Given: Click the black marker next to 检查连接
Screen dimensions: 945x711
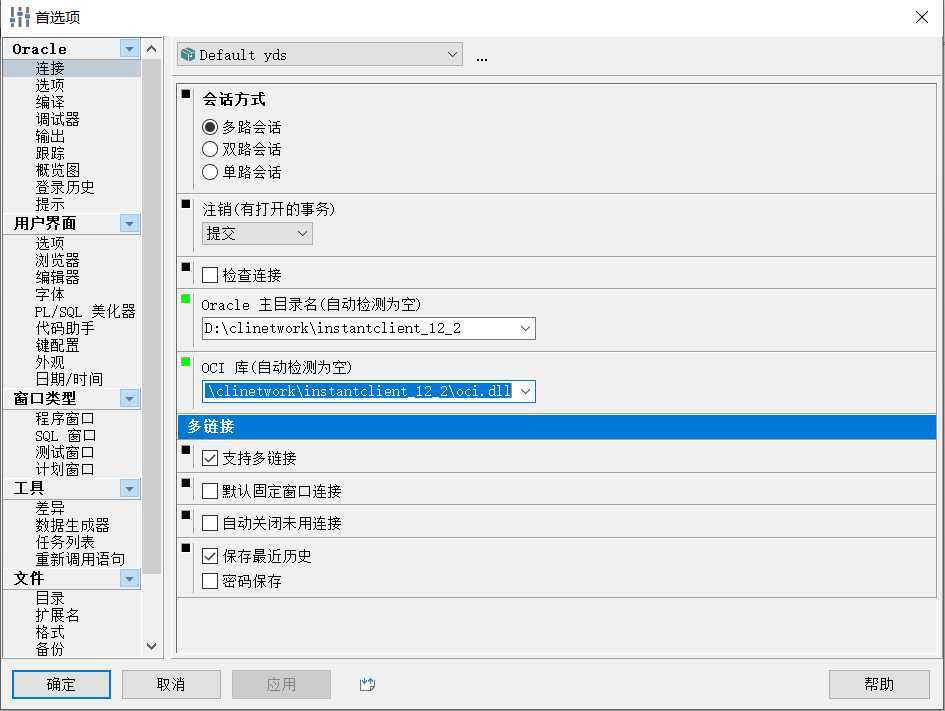Looking at the screenshot, I should pos(186,267).
